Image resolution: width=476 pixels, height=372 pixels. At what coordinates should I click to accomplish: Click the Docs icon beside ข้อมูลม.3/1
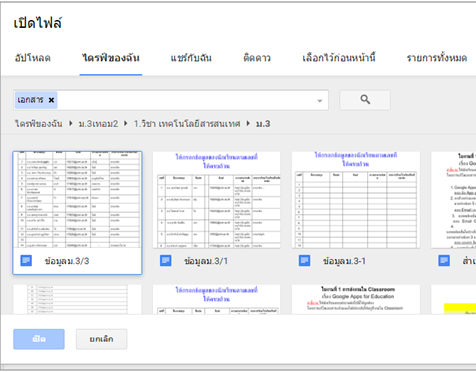click(166, 261)
